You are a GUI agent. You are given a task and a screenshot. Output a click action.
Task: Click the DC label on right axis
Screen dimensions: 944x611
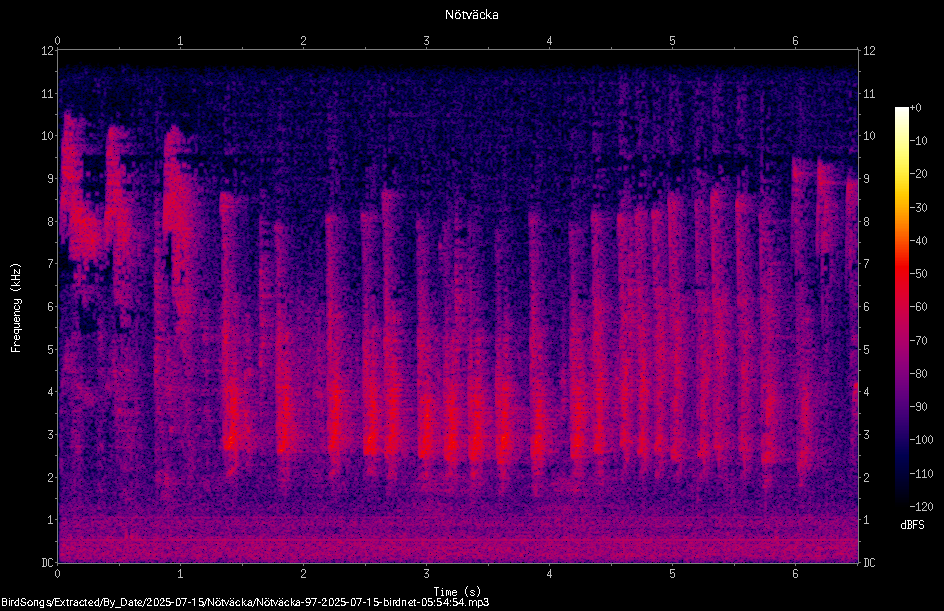pyautogui.click(x=869, y=563)
